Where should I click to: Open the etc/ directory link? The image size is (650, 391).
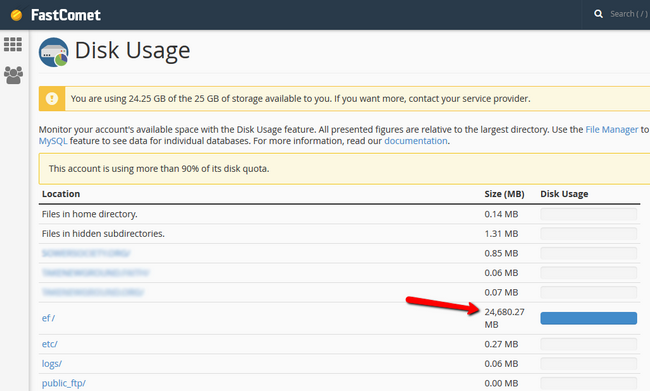(x=49, y=344)
